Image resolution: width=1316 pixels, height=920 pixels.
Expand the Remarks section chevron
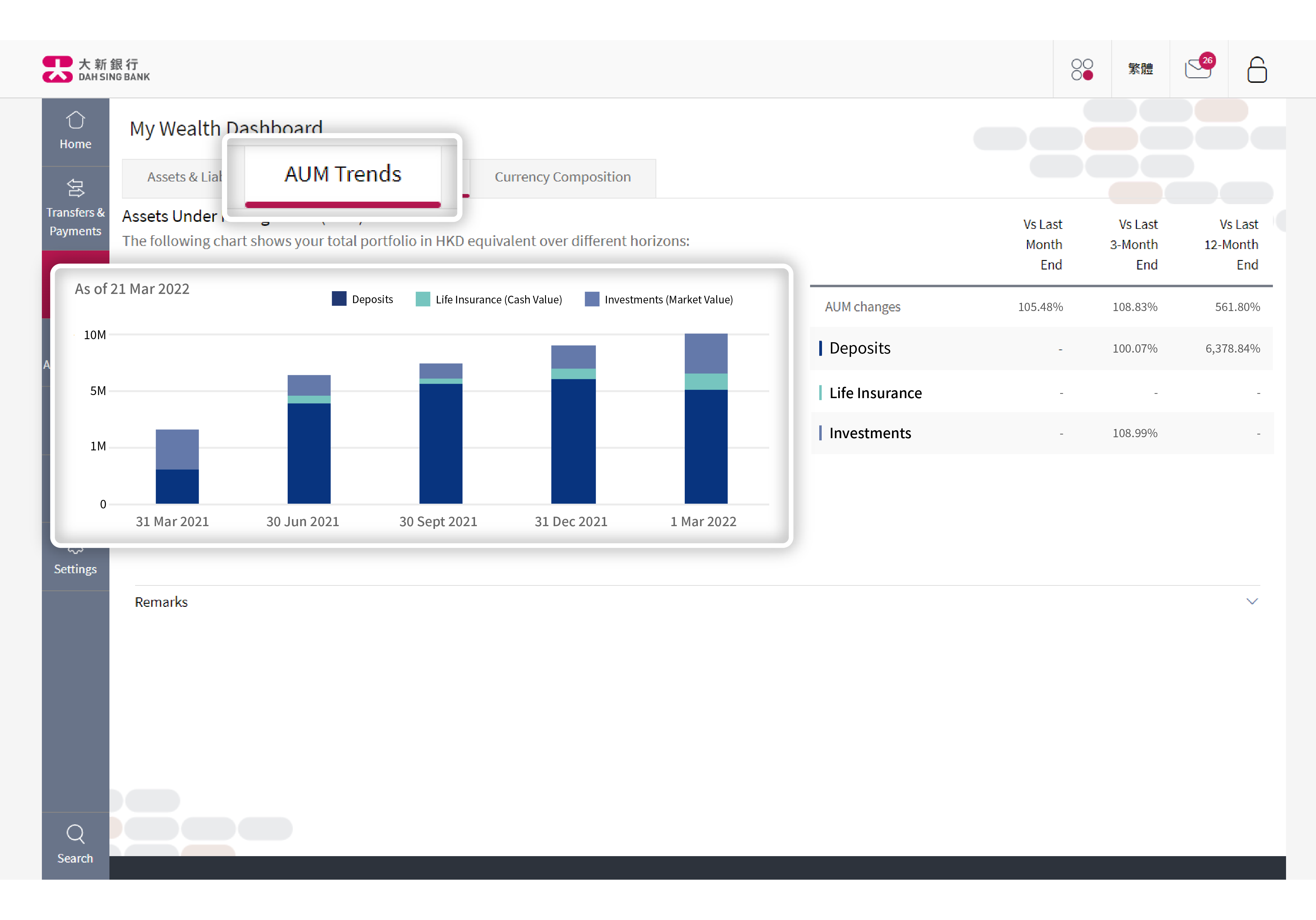point(1252,601)
